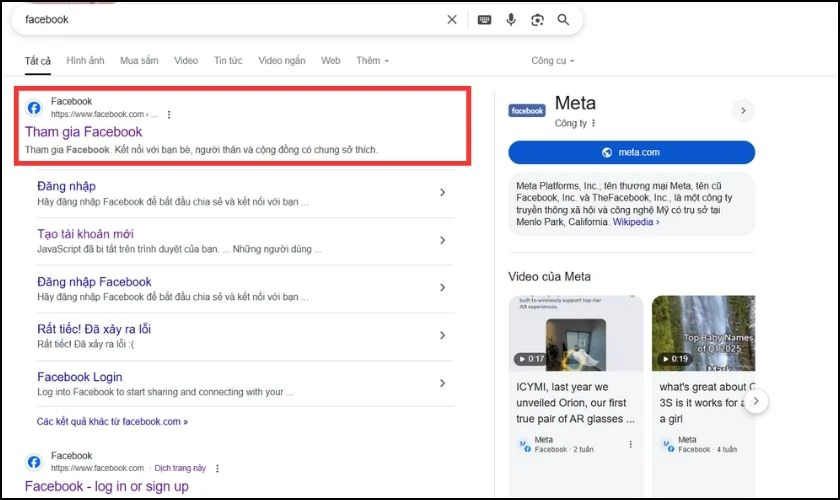Open Các kết quả khác từ facebook.com link

click(x=112, y=422)
